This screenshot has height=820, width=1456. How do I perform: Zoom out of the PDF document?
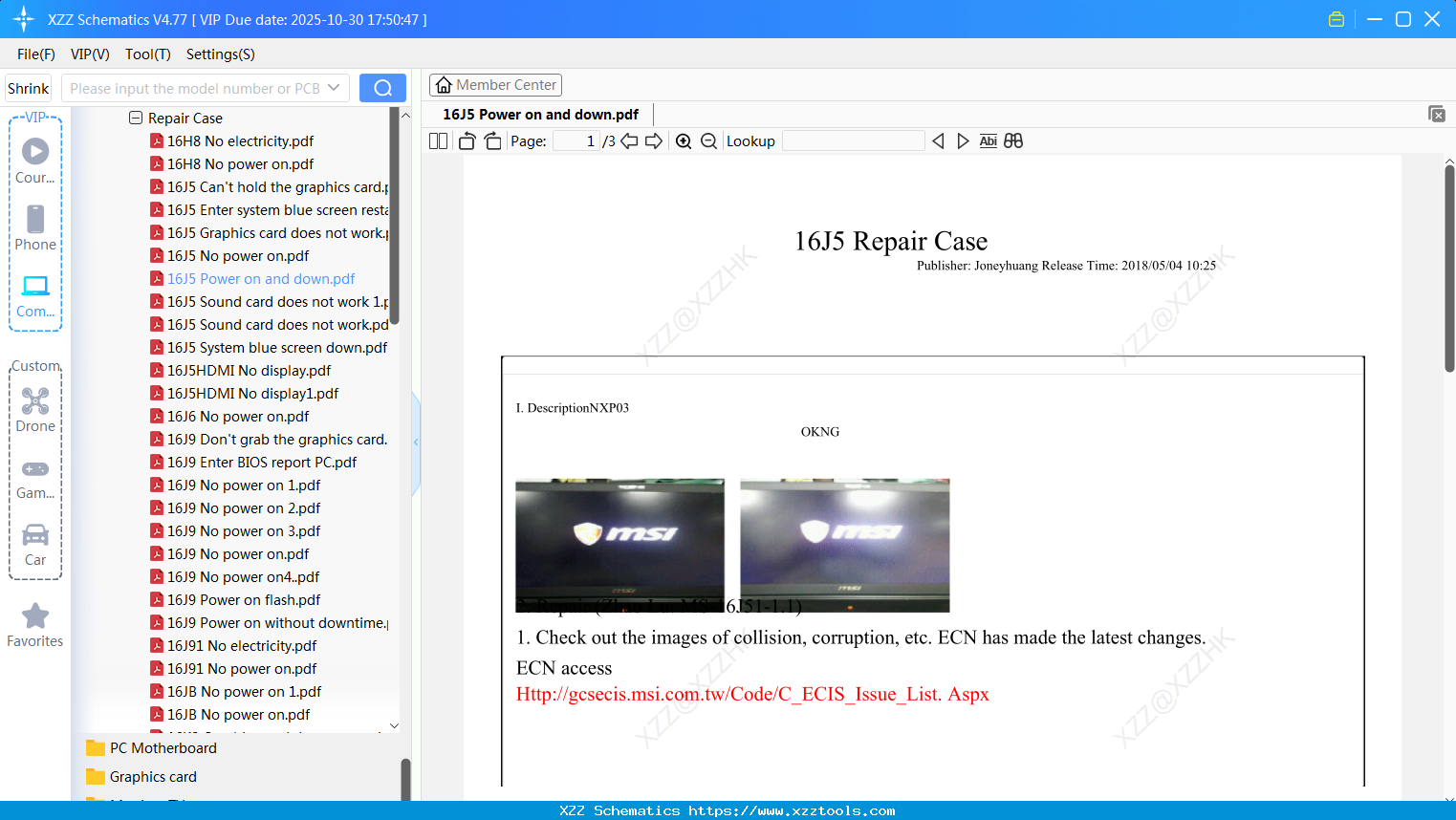[708, 141]
